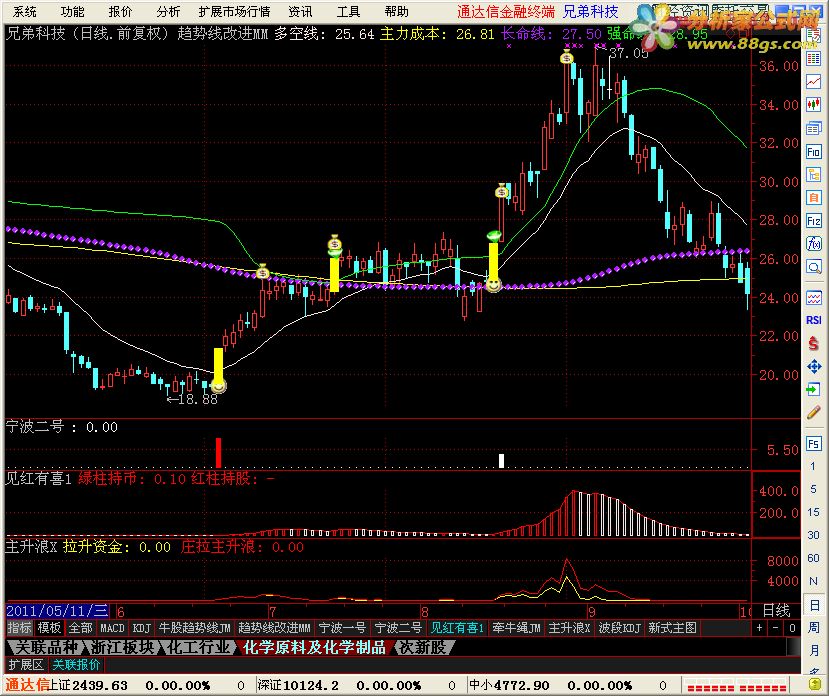The image size is (829, 696).
Task: Open the f(x) formula manager icon
Action: [814, 243]
